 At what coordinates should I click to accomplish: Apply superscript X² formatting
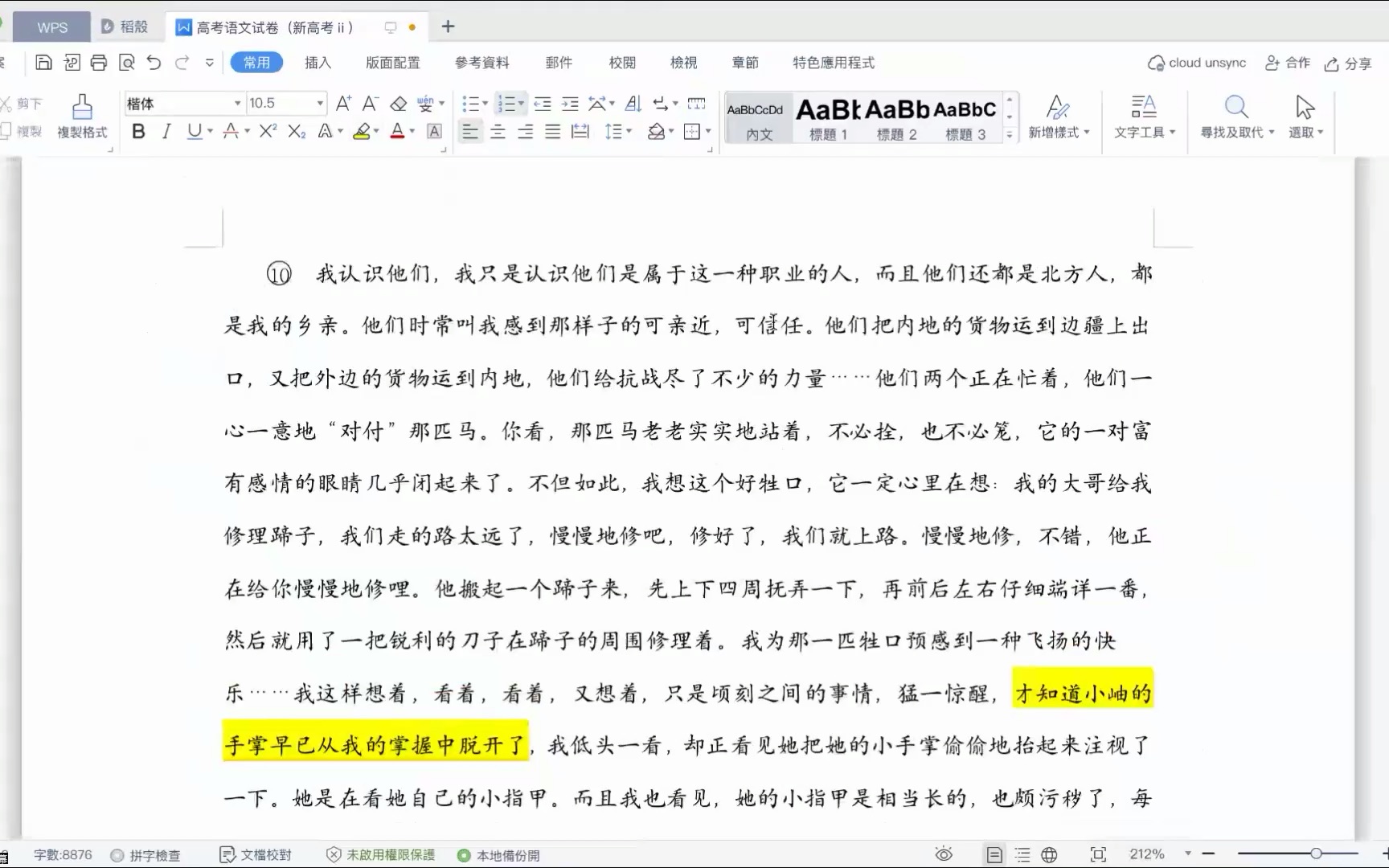coord(268,131)
